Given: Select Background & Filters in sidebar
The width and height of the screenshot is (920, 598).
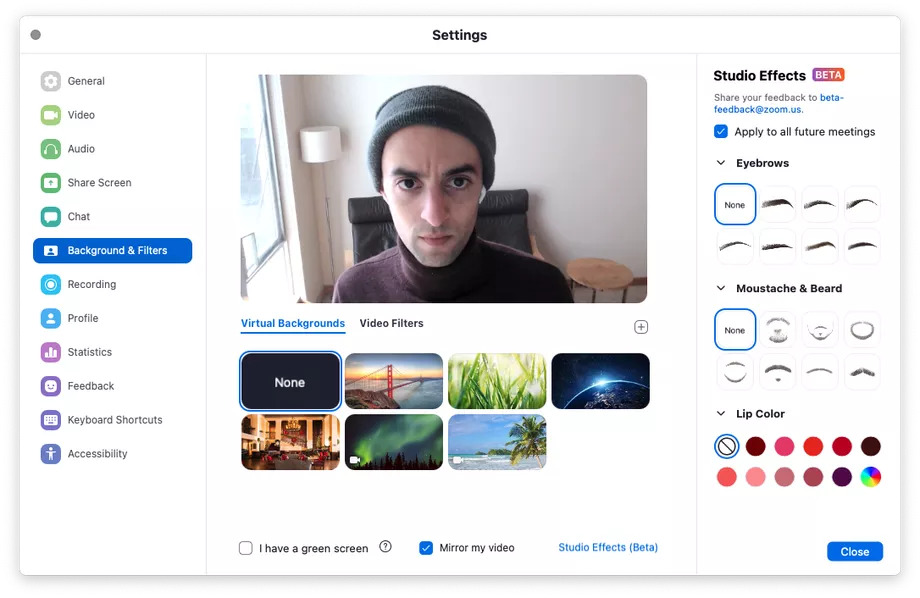Looking at the screenshot, I should [x=113, y=251].
